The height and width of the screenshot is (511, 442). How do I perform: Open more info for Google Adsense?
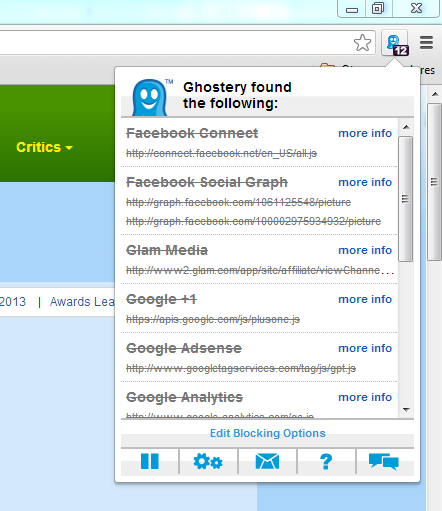pyautogui.click(x=365, y=348)
